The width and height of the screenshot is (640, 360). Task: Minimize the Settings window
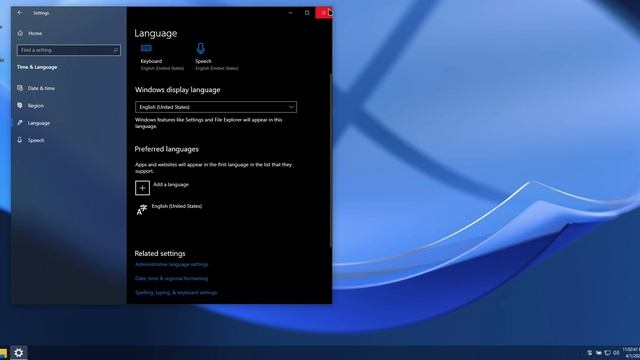point(291,13)
